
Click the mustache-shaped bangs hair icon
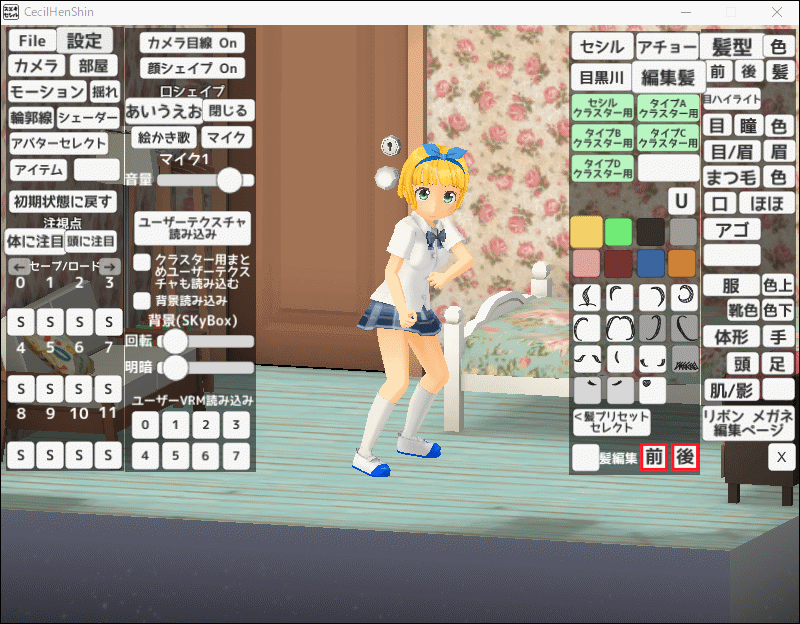(x=589, y=356)
